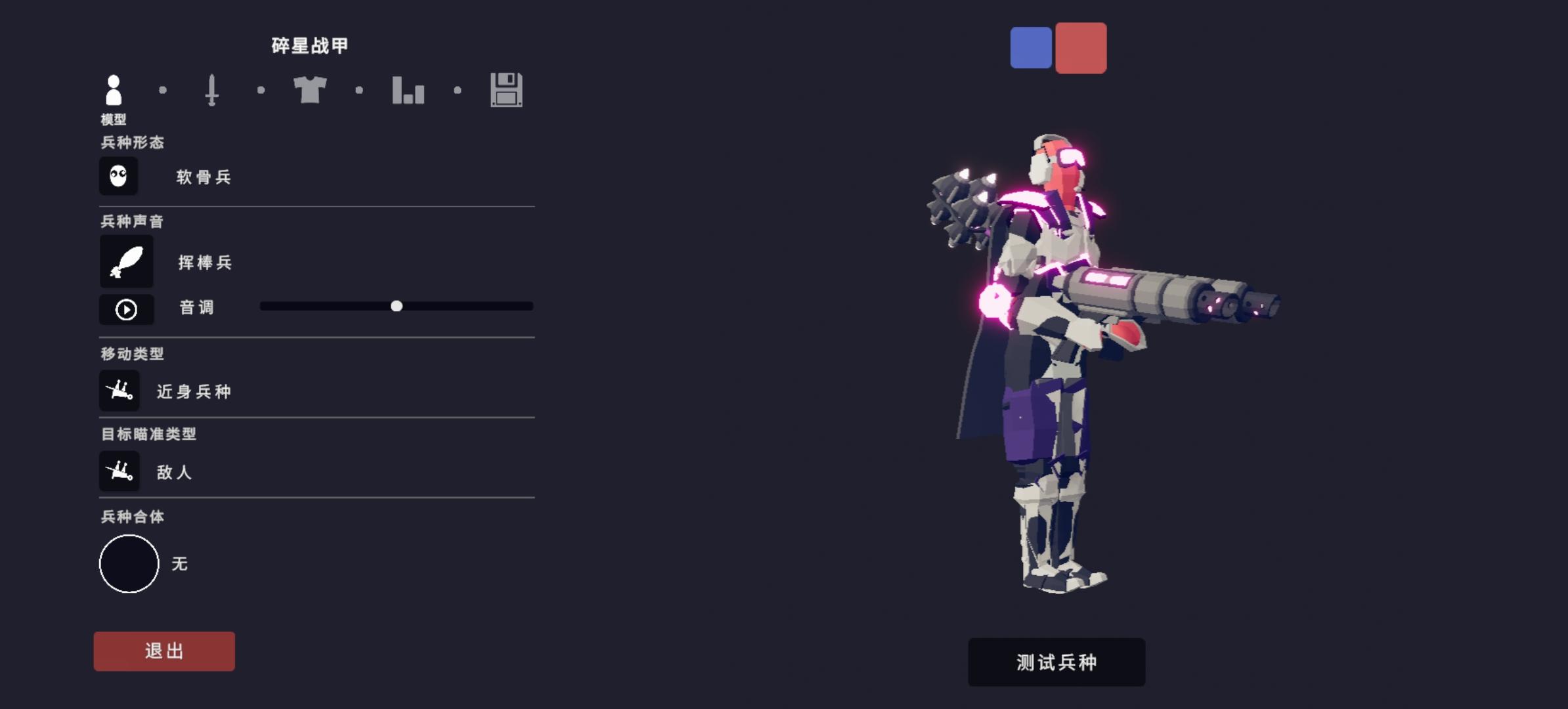This screenshot has width=1568, height=709.
Task: Select the unit merge empty circle
Action: (x=129, y=564)
